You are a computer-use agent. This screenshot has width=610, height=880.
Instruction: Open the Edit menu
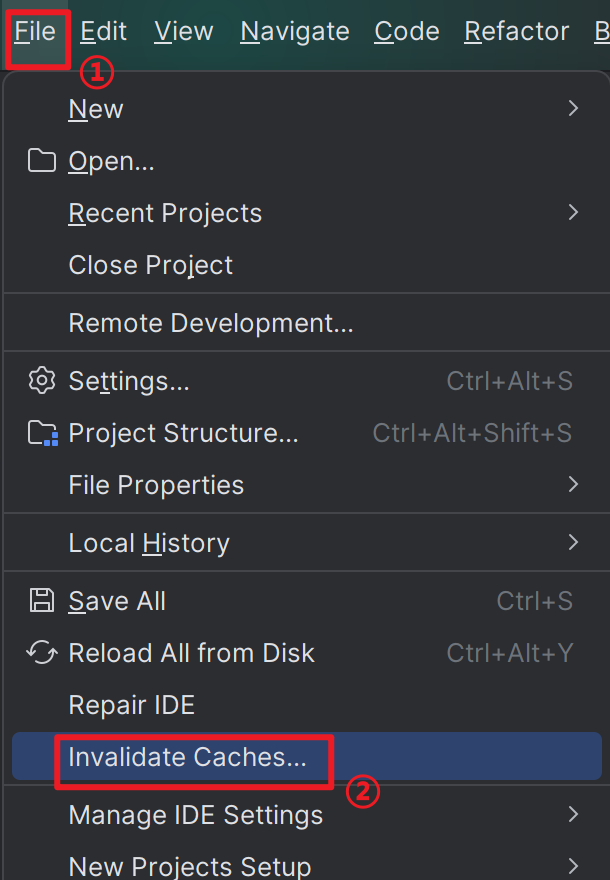(x=103, y=31)
